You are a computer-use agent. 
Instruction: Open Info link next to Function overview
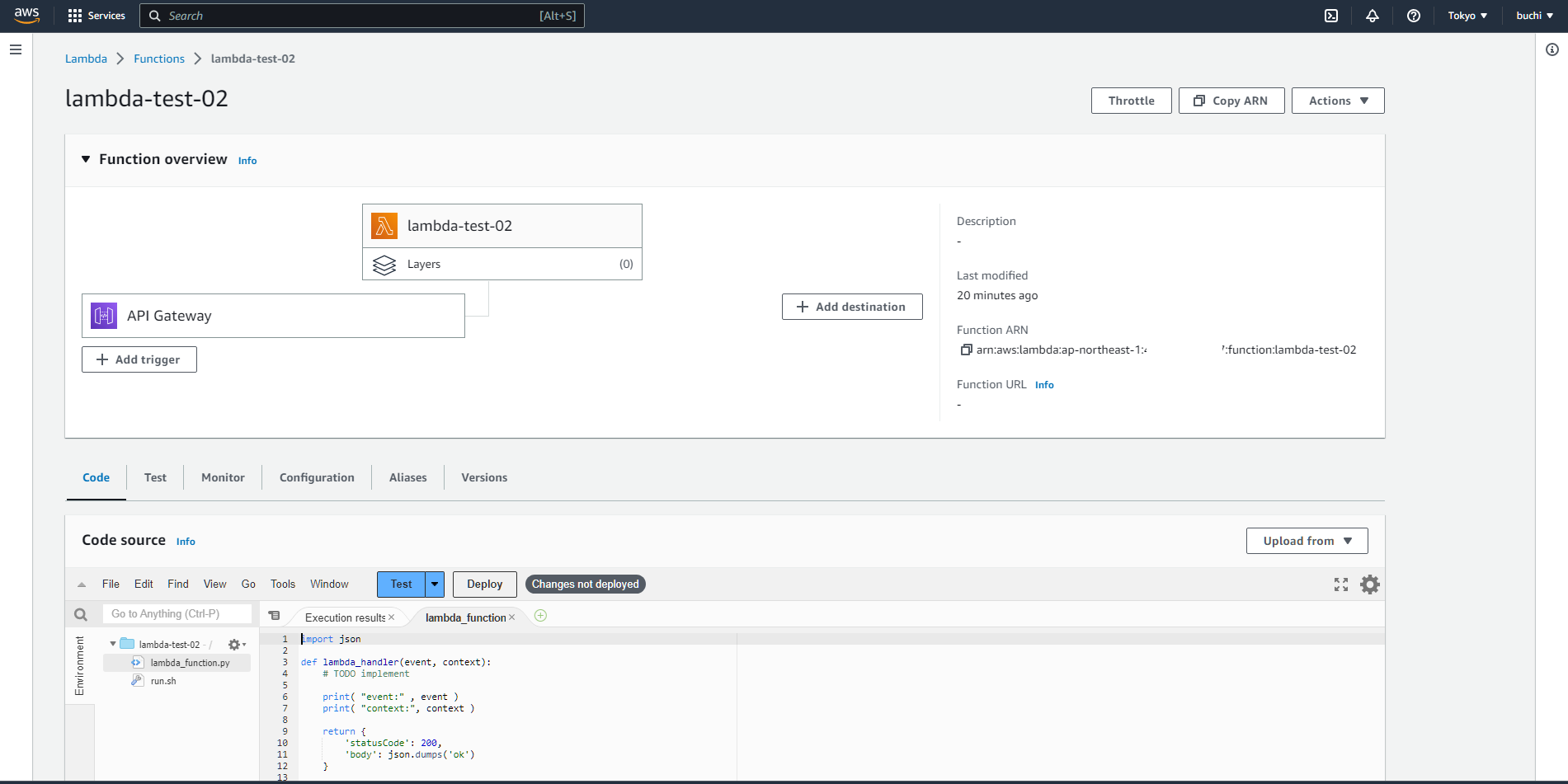[x=247, y=161]
